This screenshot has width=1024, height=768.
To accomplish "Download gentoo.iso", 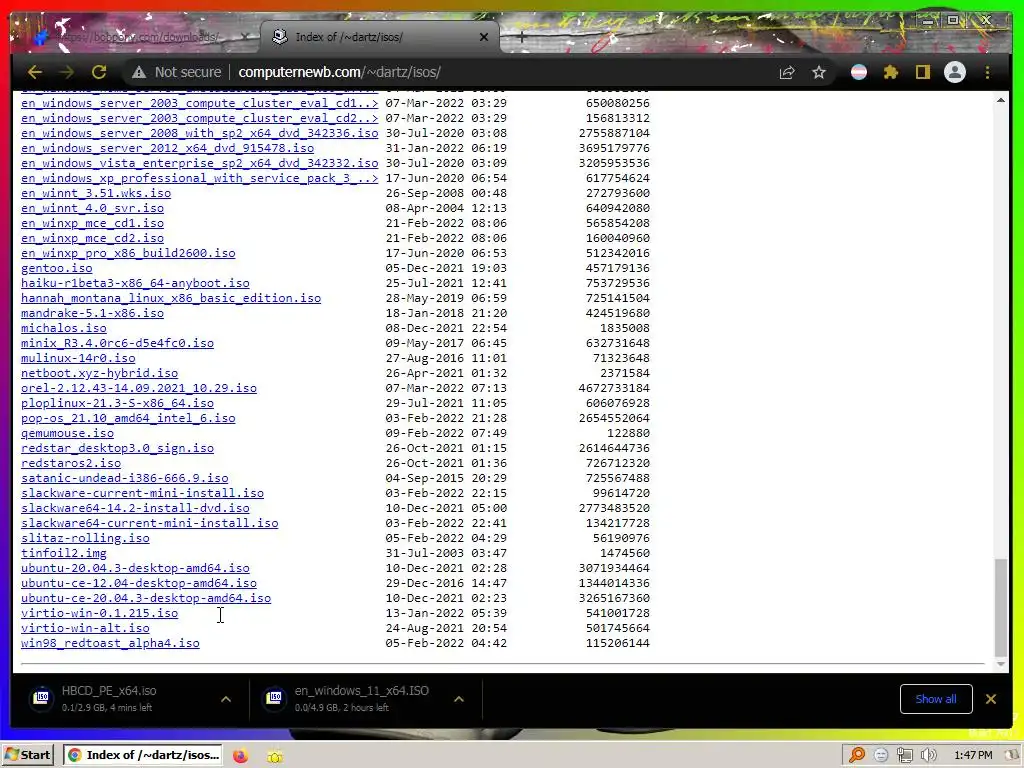I will (x=57, y=268).
